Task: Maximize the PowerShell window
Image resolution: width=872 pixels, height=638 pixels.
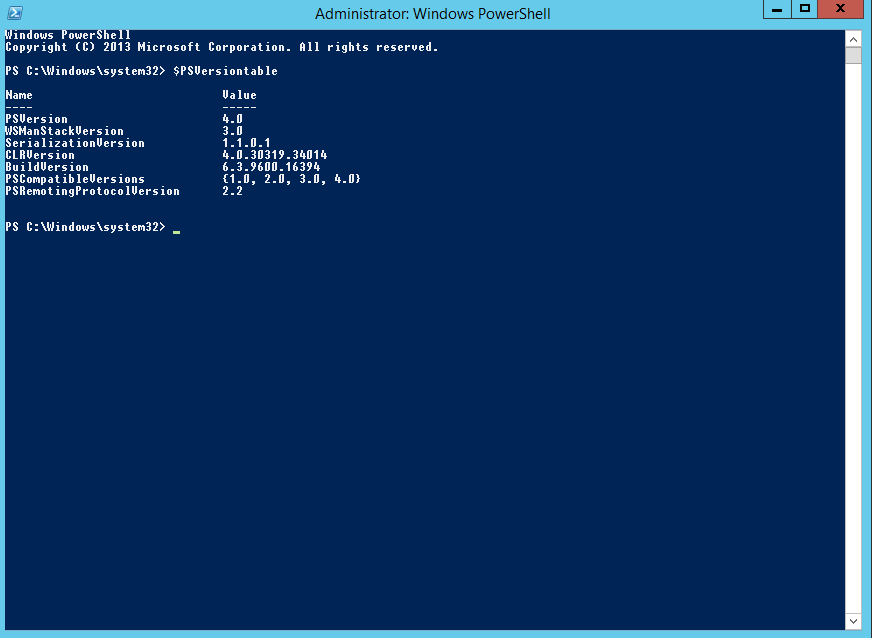Action: pyautogui.click(x=804, y=9)
